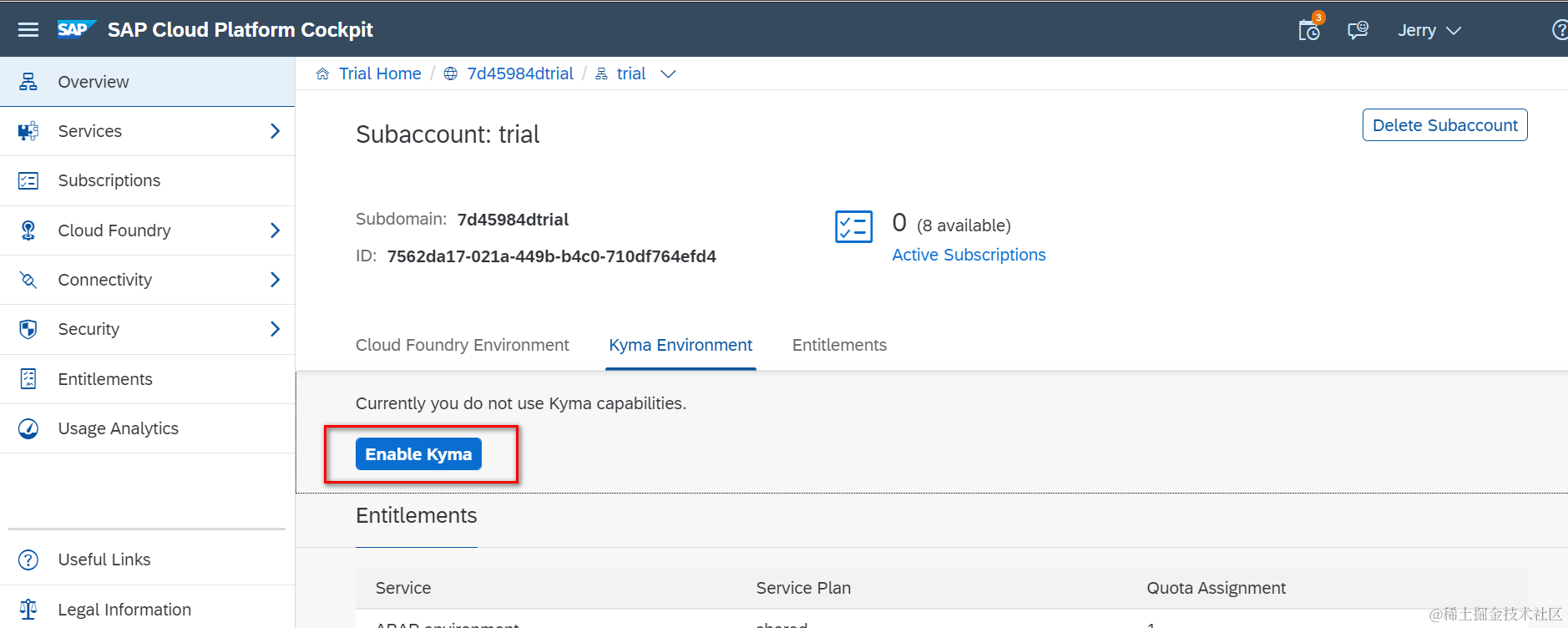Click the Delete Subaccount button
This screenshot has width=1568, height=628.
click(x=1444, y=125)
